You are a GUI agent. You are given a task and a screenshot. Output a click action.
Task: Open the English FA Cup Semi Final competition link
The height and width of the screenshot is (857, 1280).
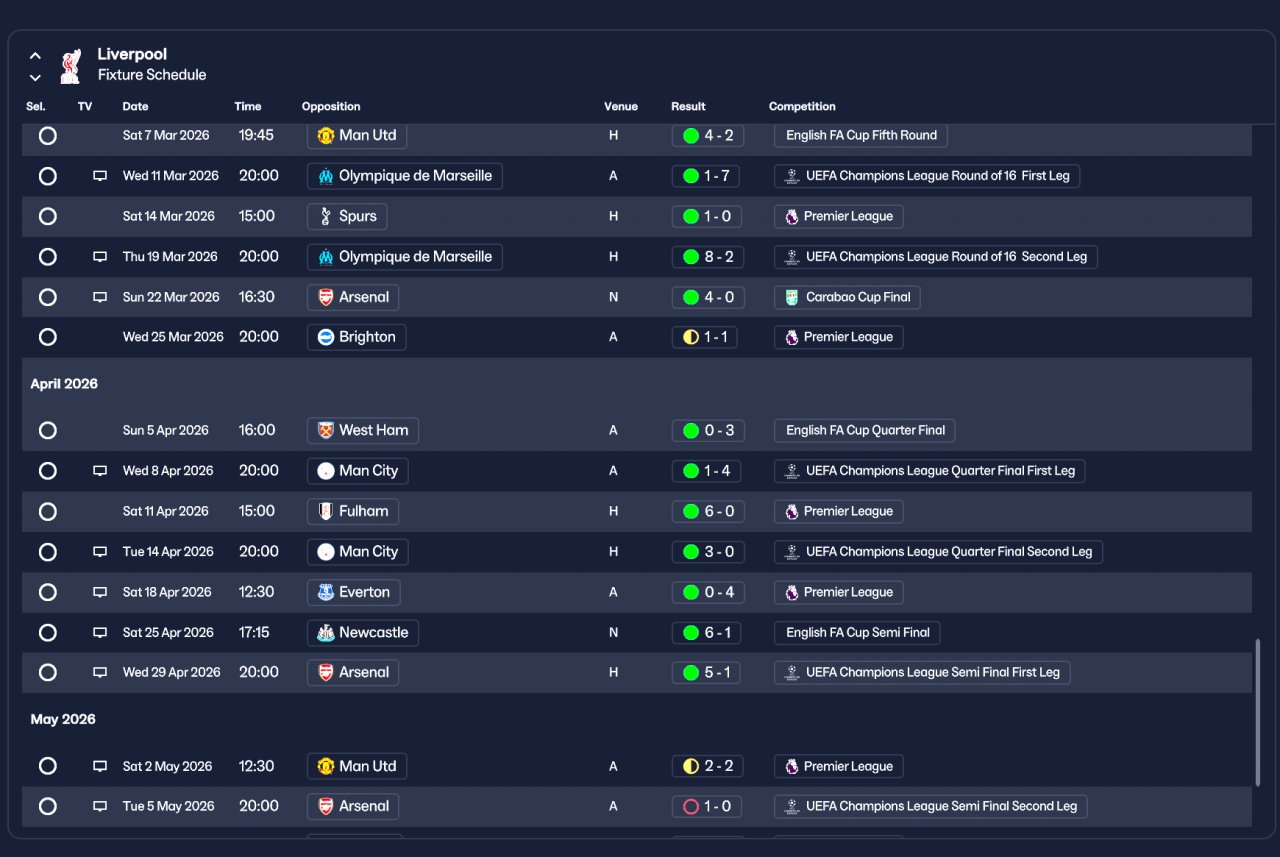click(x=857, y=632)
